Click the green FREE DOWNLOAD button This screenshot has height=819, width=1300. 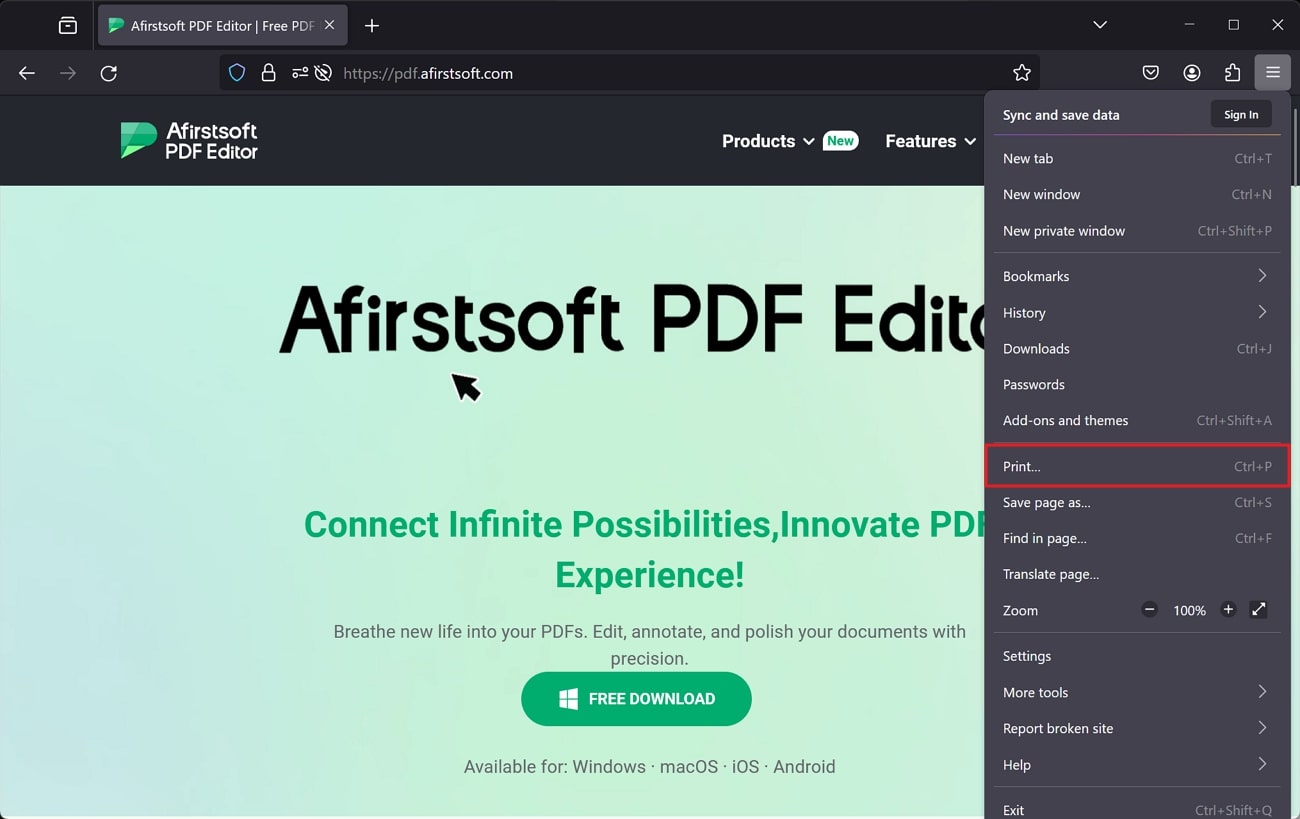point(636,699)
